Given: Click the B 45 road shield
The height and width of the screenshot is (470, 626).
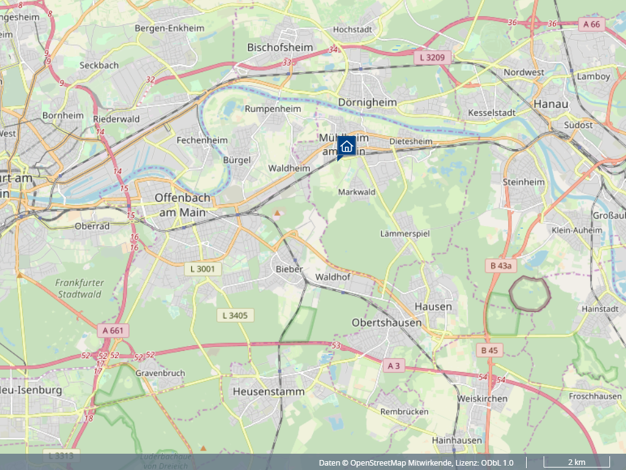Looking at the screenshot, I should [x=489, y=350].
